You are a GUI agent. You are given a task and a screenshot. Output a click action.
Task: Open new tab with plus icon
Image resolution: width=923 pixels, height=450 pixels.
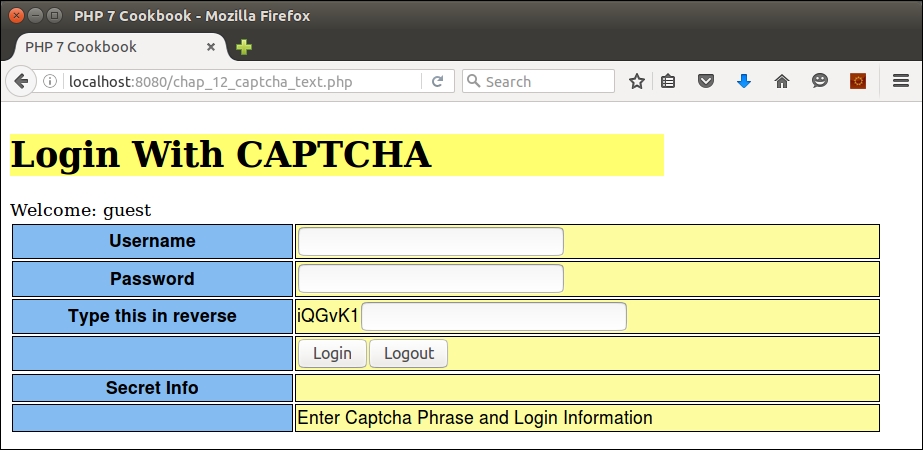coord(244,47)
